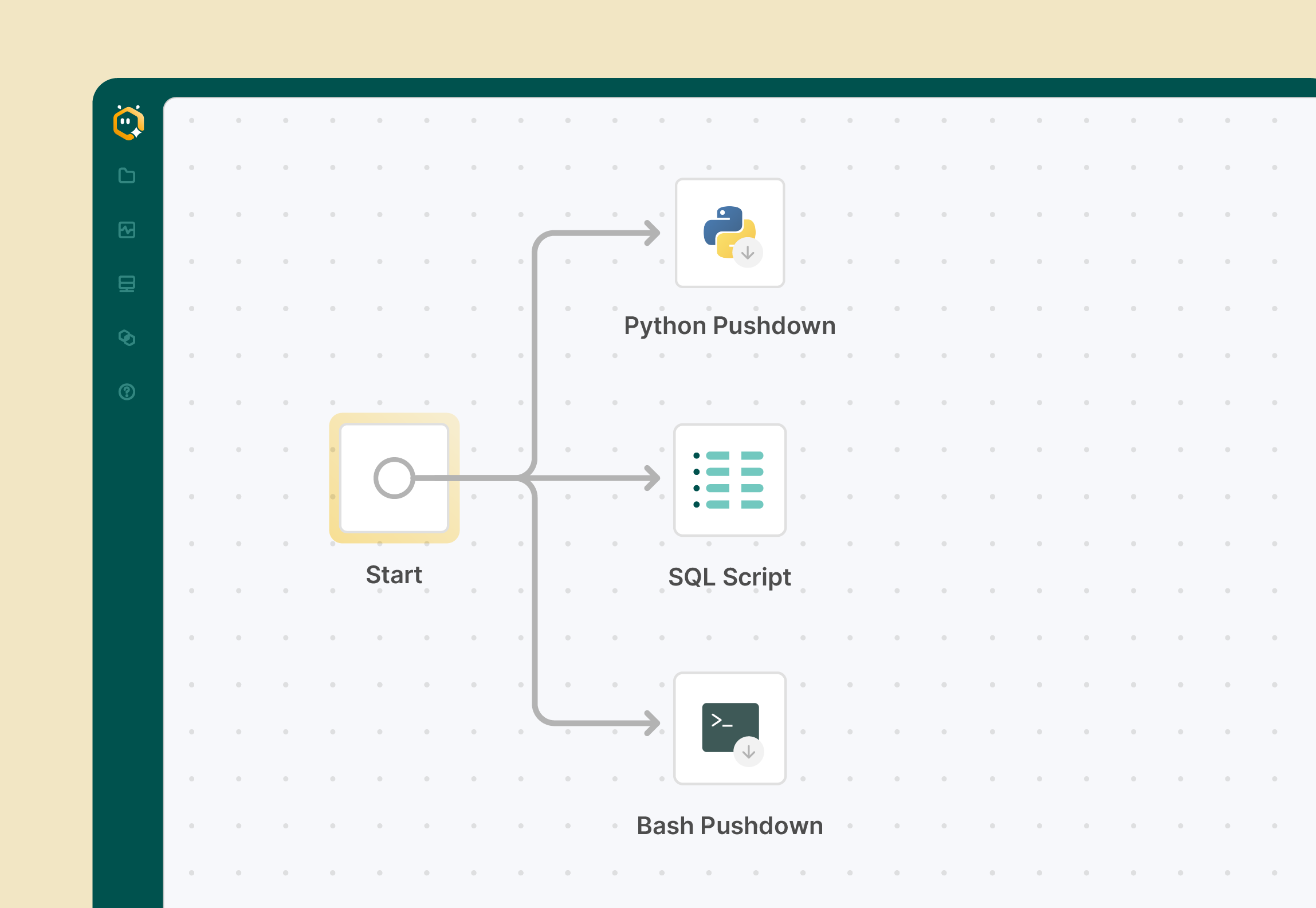Select the Bash Pushdown label text

729,825
